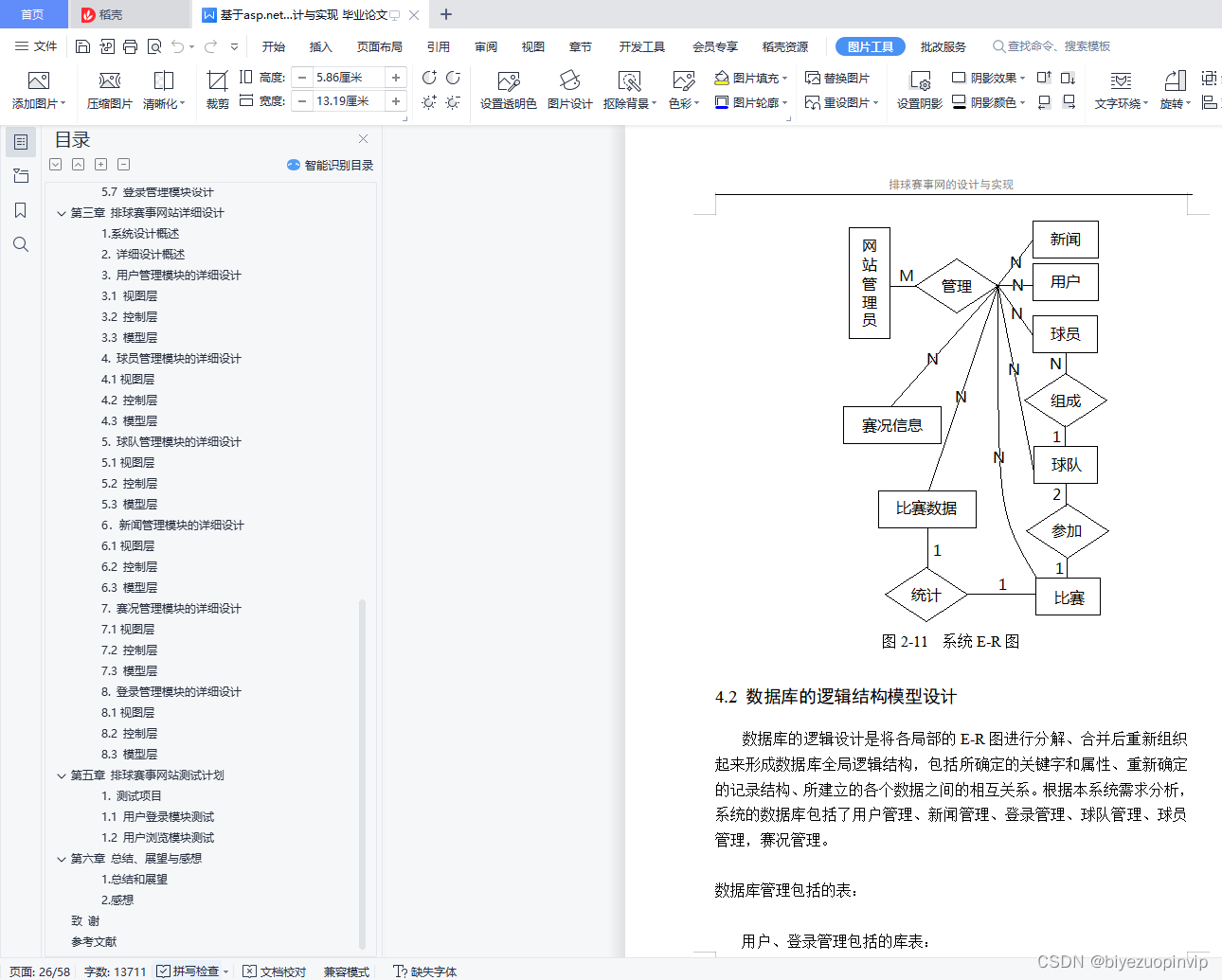Click Replace Picture (替换图片)
This screenshot has height=980, width=1222.
(x=837, y=78)
